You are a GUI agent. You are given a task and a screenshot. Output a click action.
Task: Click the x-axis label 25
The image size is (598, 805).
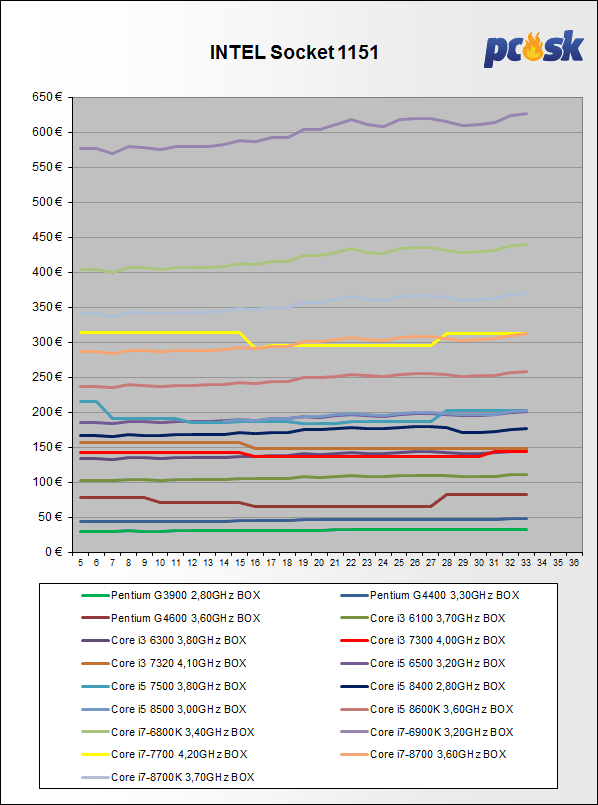tap(398, 563)
